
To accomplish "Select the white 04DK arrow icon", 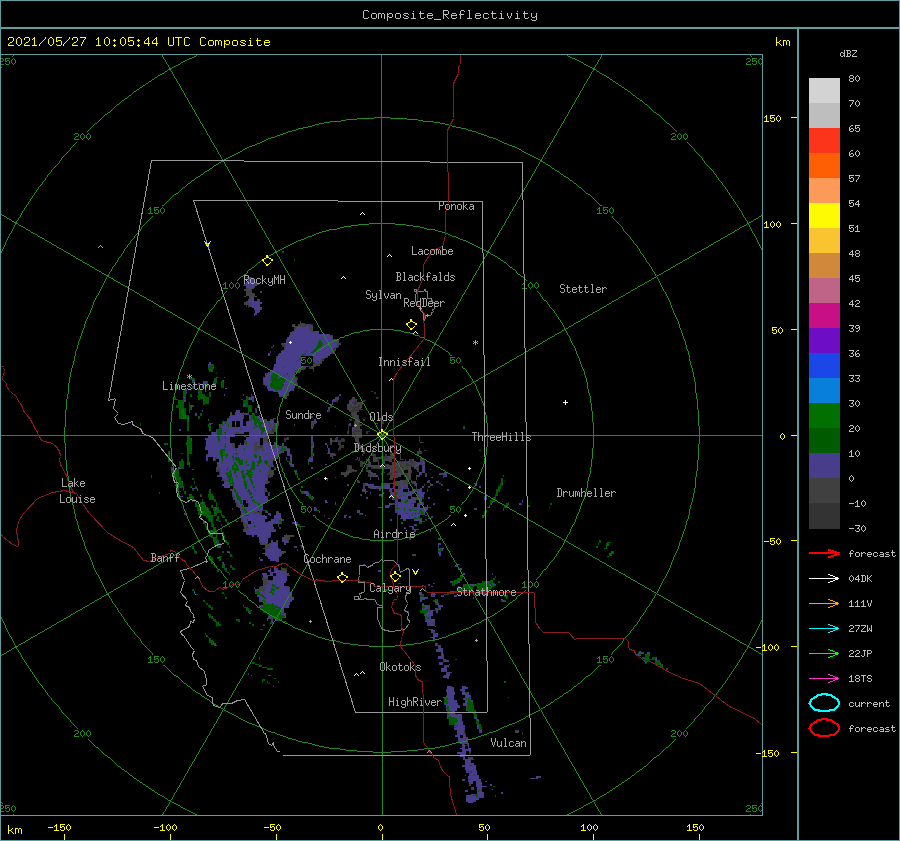I will 824,578.
